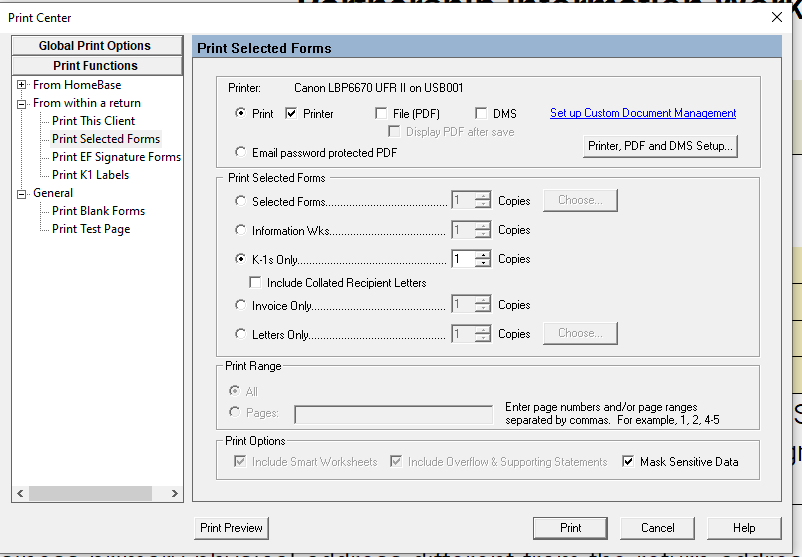Open the Print Functions tab
This screenshot has width=802, height=557.
coord(95,66)
